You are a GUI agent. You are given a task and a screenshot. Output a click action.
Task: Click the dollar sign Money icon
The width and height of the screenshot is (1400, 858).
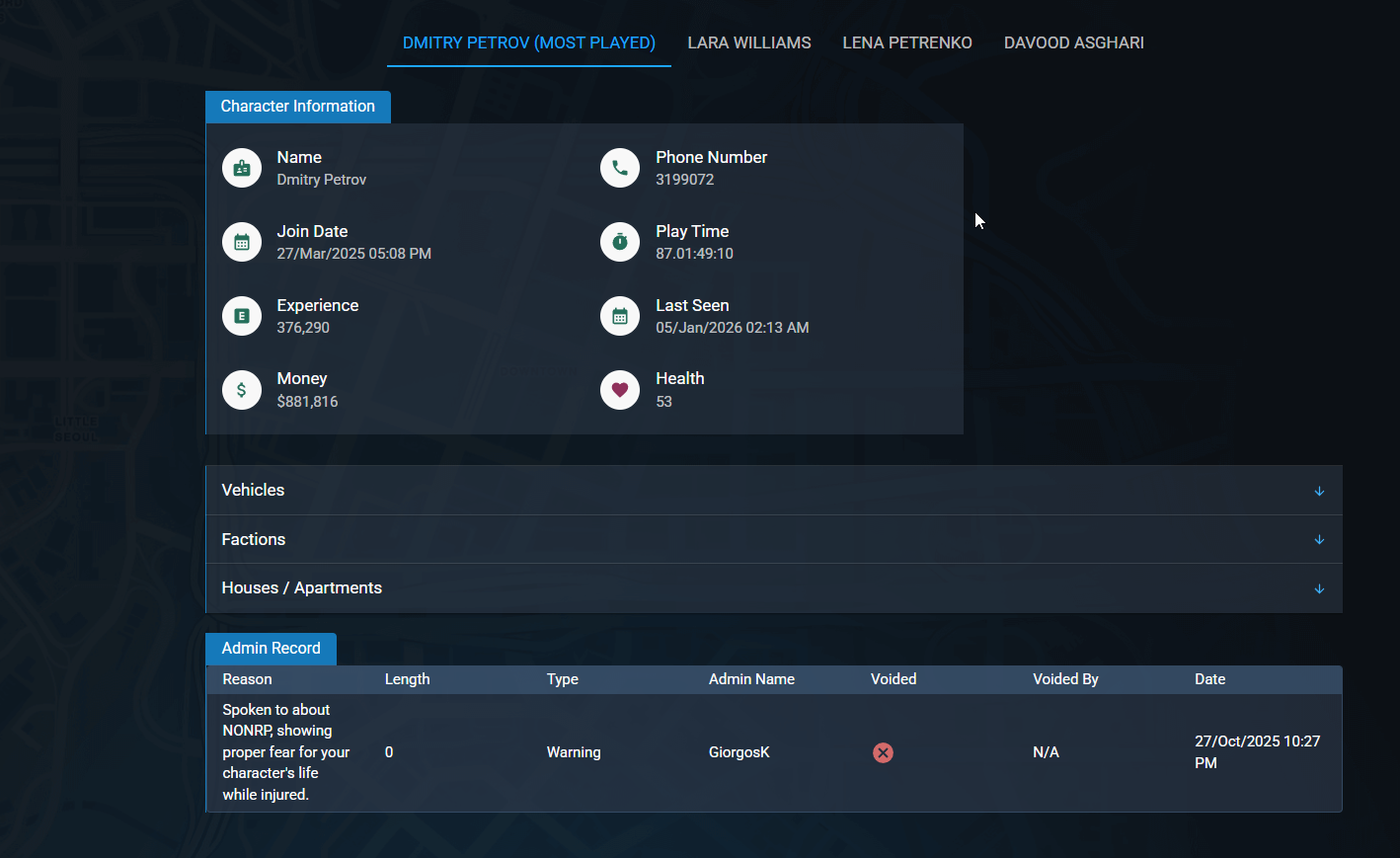(242, 390)
